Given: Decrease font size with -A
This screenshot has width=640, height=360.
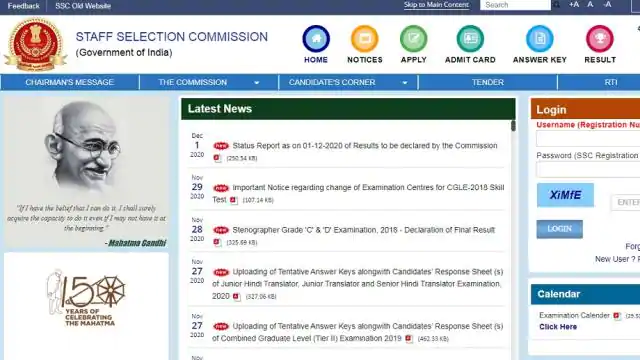Looking at the screenshot, I should pyautogui.click(x=607, y=4).
